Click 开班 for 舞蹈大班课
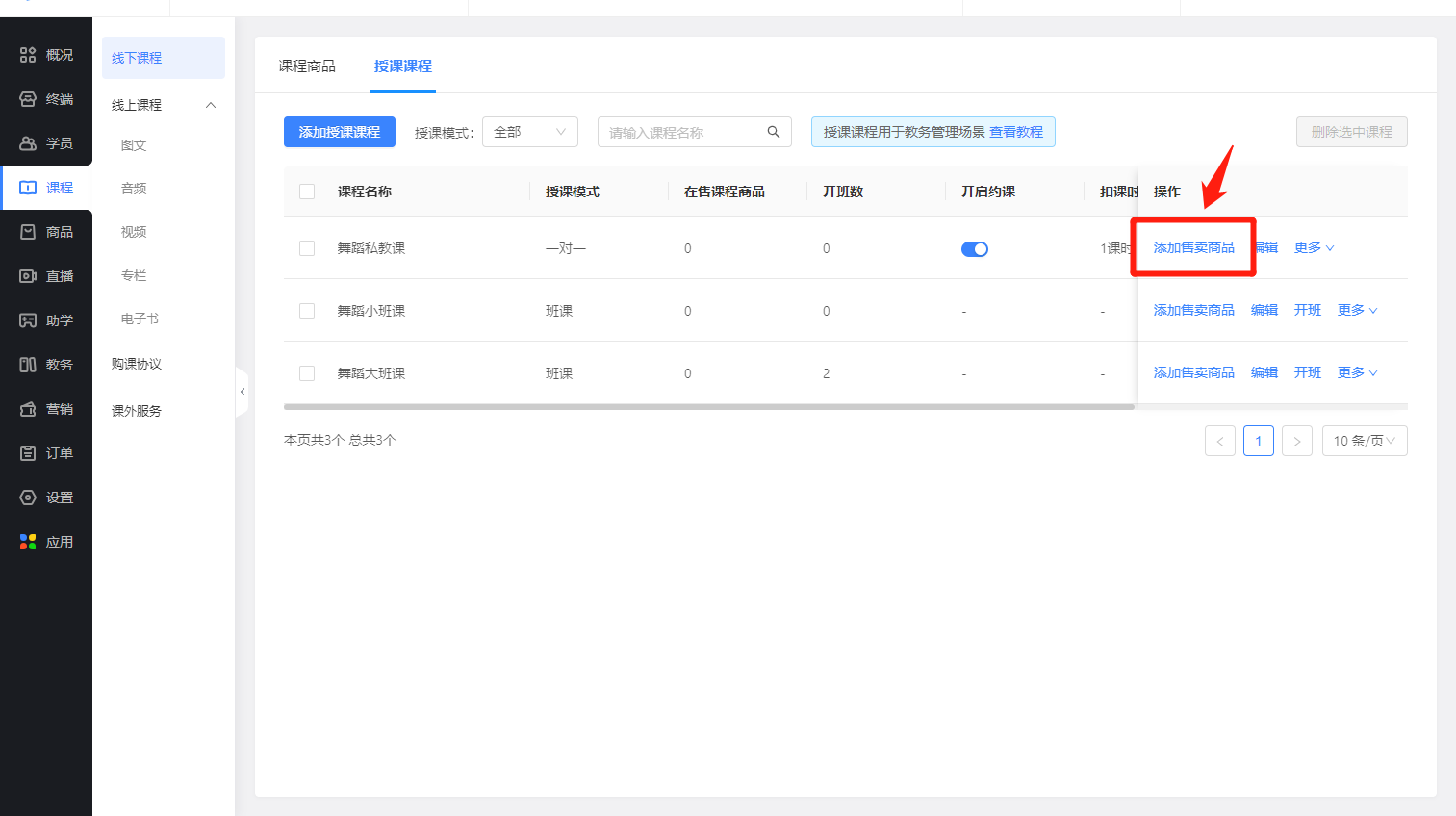The image size is (1456, 816). (x=1308, y=372)
